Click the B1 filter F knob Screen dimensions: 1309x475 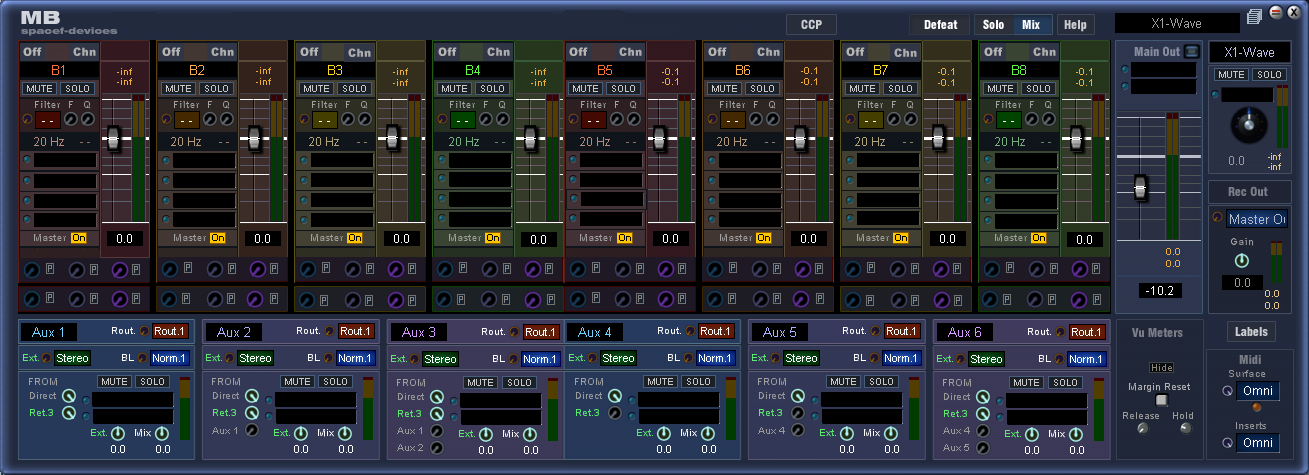pos(70,119)
